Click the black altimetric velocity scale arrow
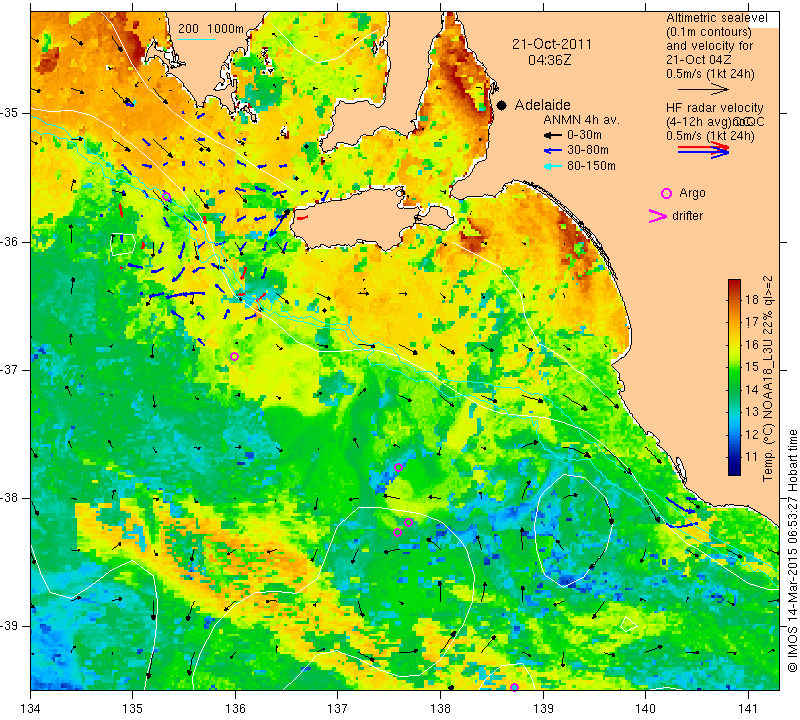This screenshot has height=720, width=800. [x=703, y=89]
